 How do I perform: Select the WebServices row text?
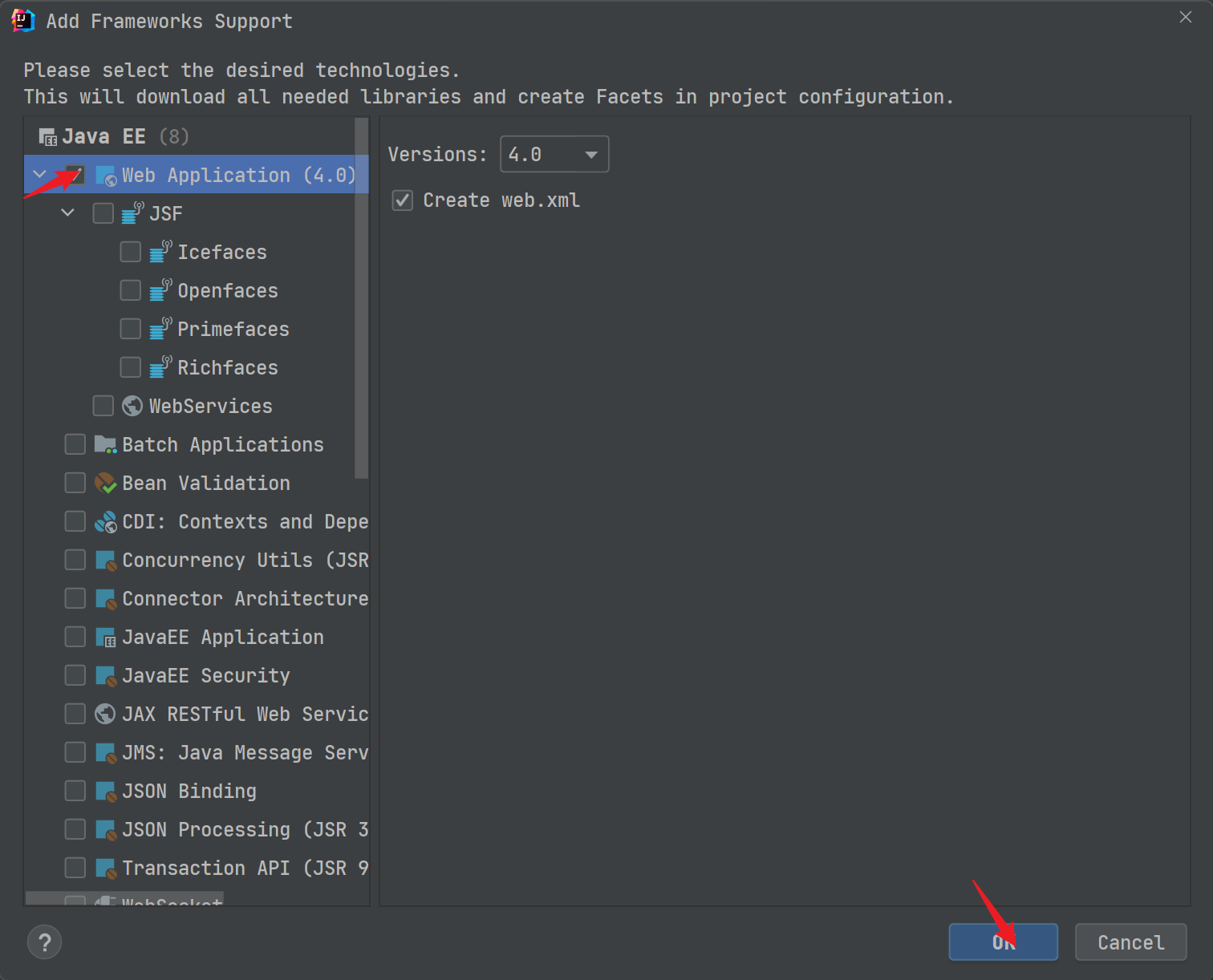tap(211, 406)
